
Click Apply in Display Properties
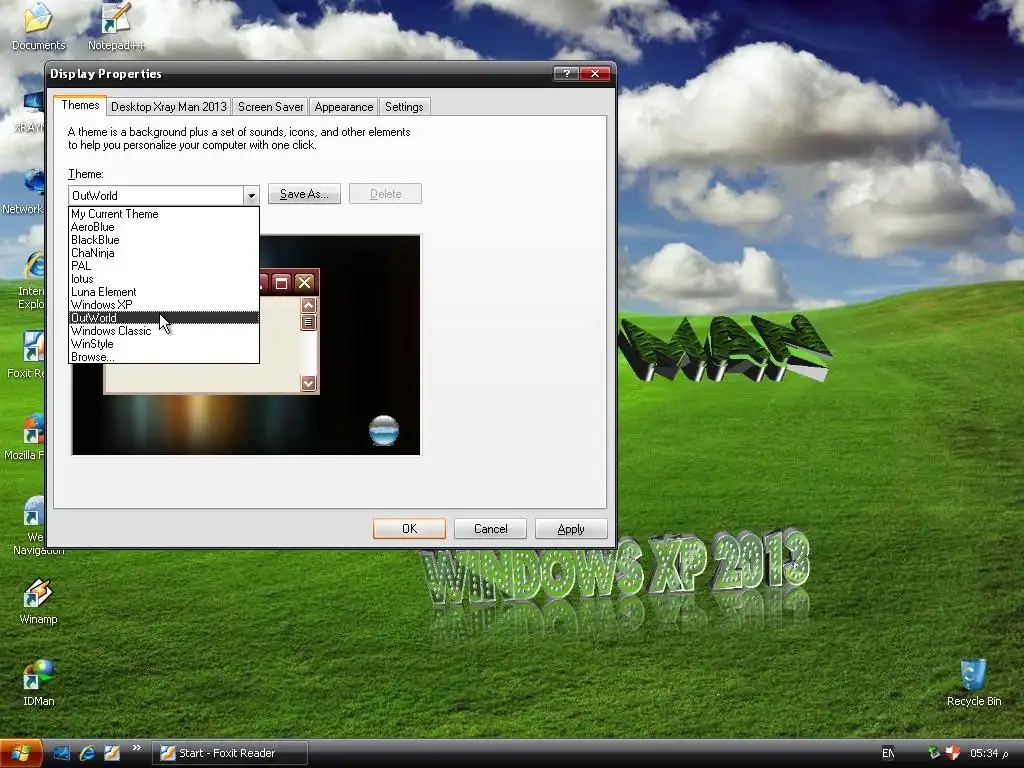[x=571, y=528]
